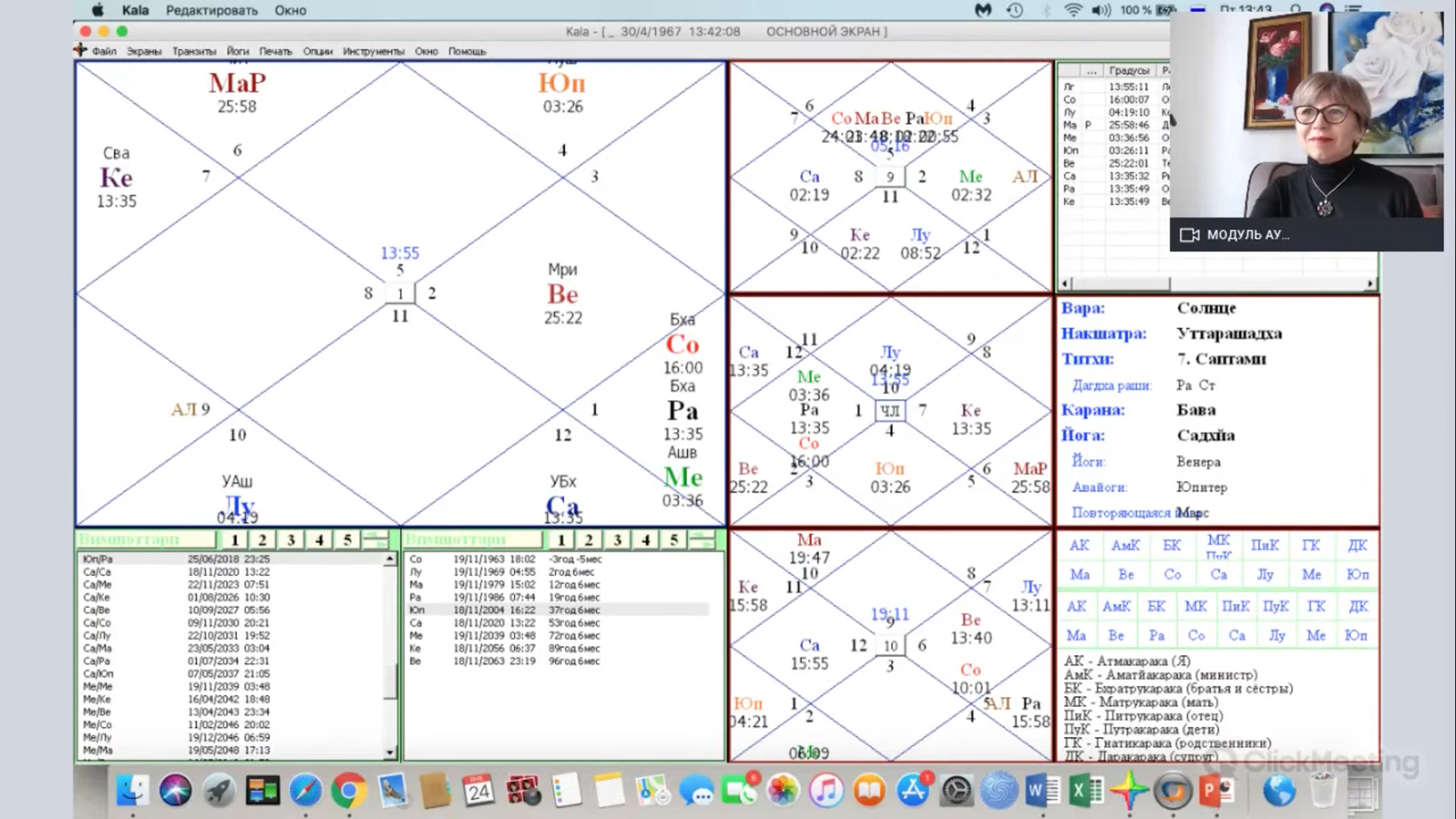Image resolution: width=1456 pixels, height=819 pixels.
Task: Open Google Chrome from the dock
Action: point(349,791)
